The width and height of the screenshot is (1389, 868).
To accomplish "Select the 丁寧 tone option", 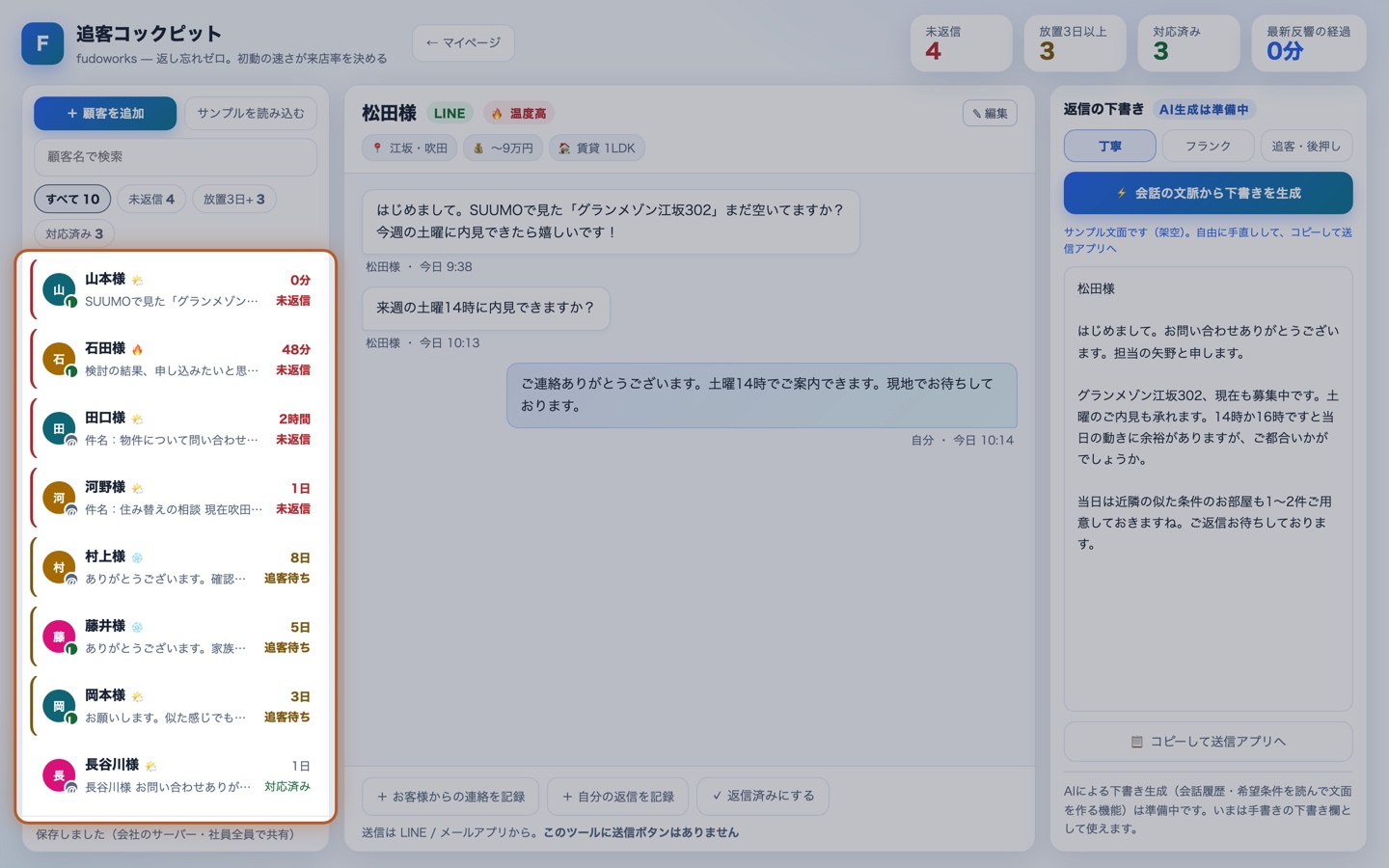I will point(1110,146).
